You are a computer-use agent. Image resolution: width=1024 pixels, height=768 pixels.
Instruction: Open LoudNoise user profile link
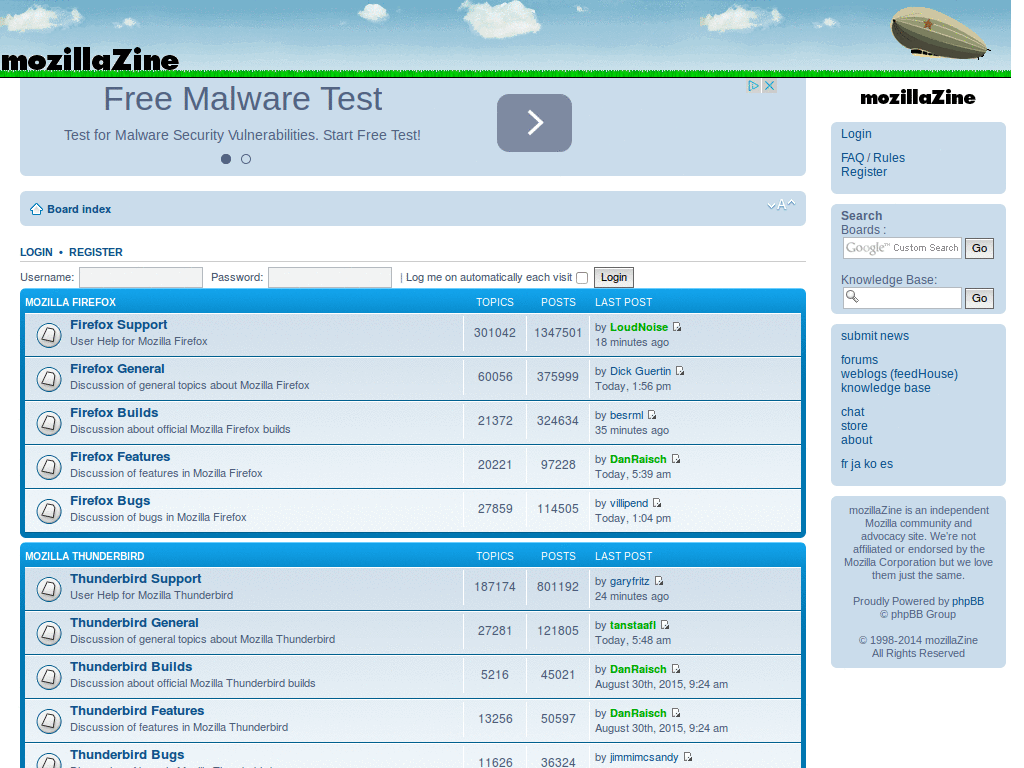pos(638,327)
